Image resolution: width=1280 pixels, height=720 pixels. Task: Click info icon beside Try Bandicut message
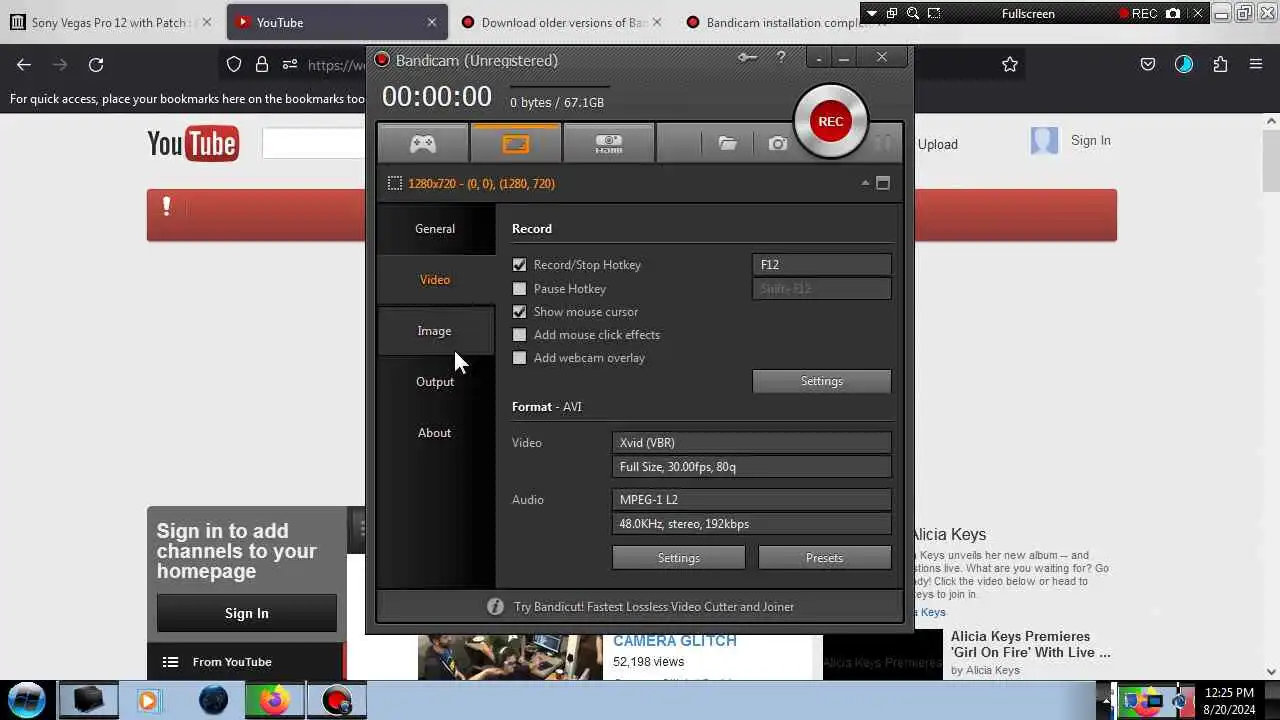[x=495, y=606]
